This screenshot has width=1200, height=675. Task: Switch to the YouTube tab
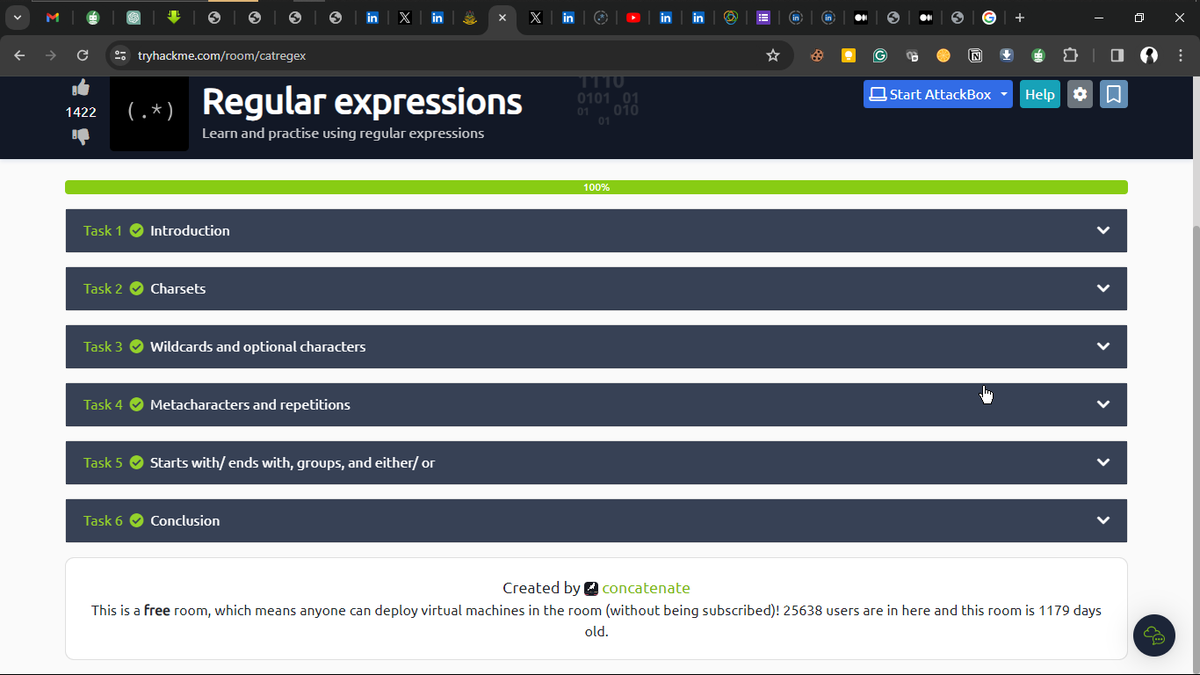633,18
